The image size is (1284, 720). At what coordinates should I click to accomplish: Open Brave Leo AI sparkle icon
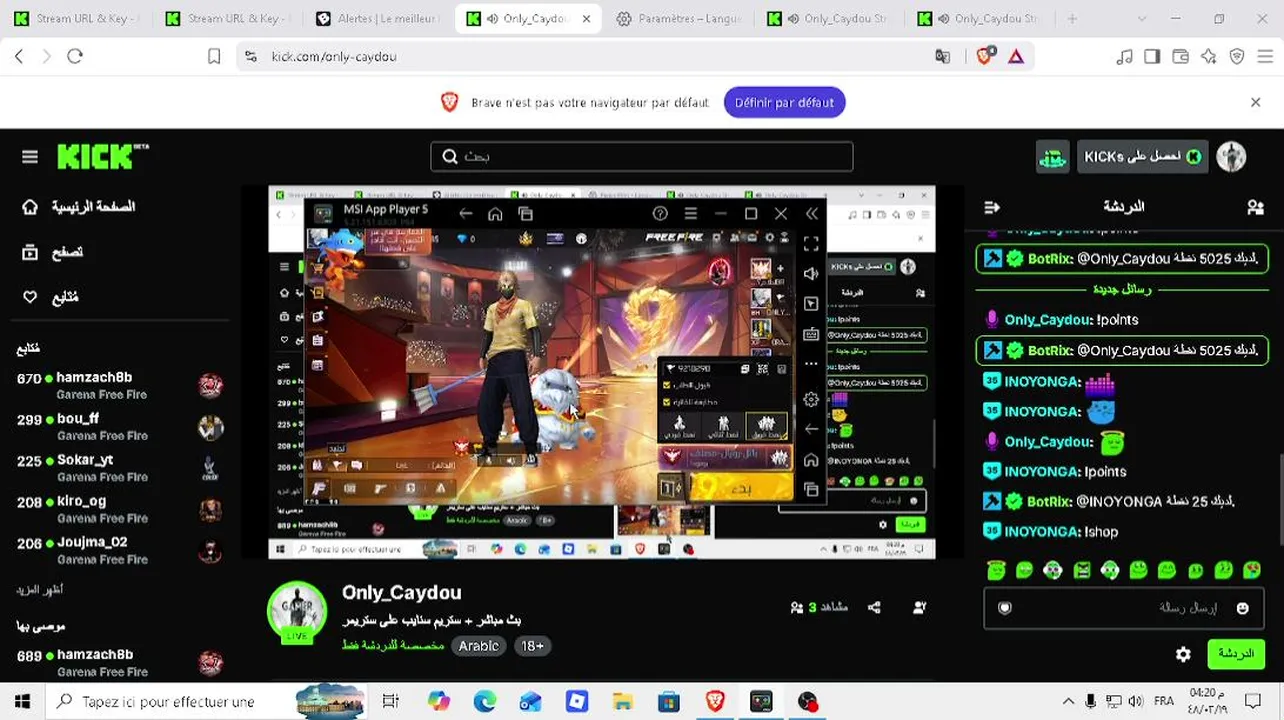click(x=1209, y=57)
